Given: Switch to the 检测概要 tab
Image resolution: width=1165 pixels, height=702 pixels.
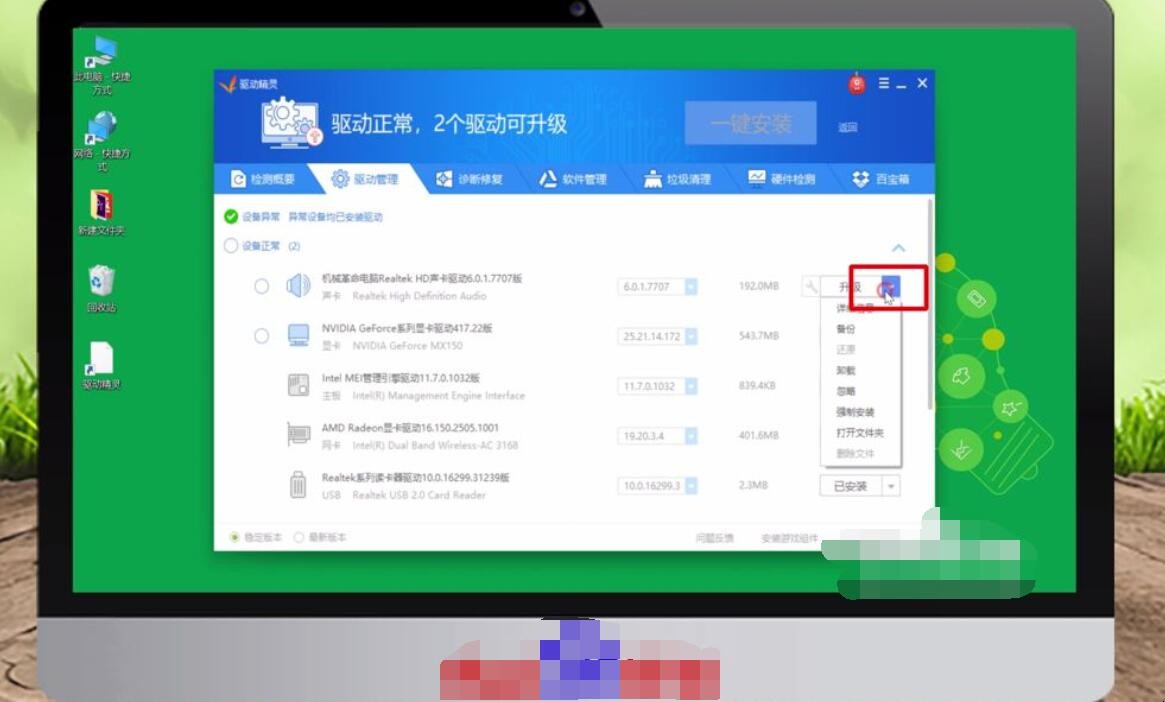Looking at the screenshot, I should coord(263,179).
